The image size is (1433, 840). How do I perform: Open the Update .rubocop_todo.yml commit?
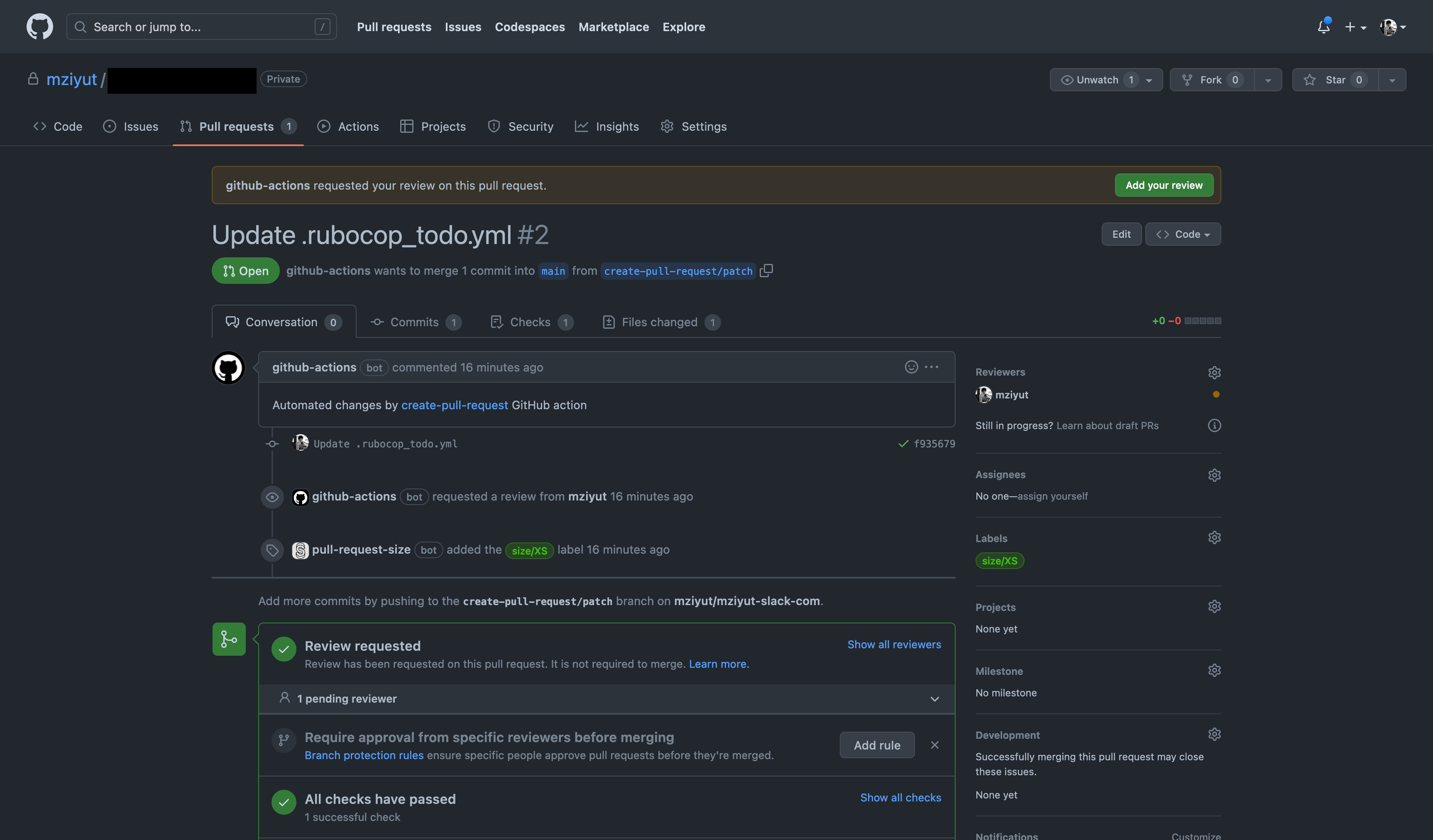tap(386, 444)
